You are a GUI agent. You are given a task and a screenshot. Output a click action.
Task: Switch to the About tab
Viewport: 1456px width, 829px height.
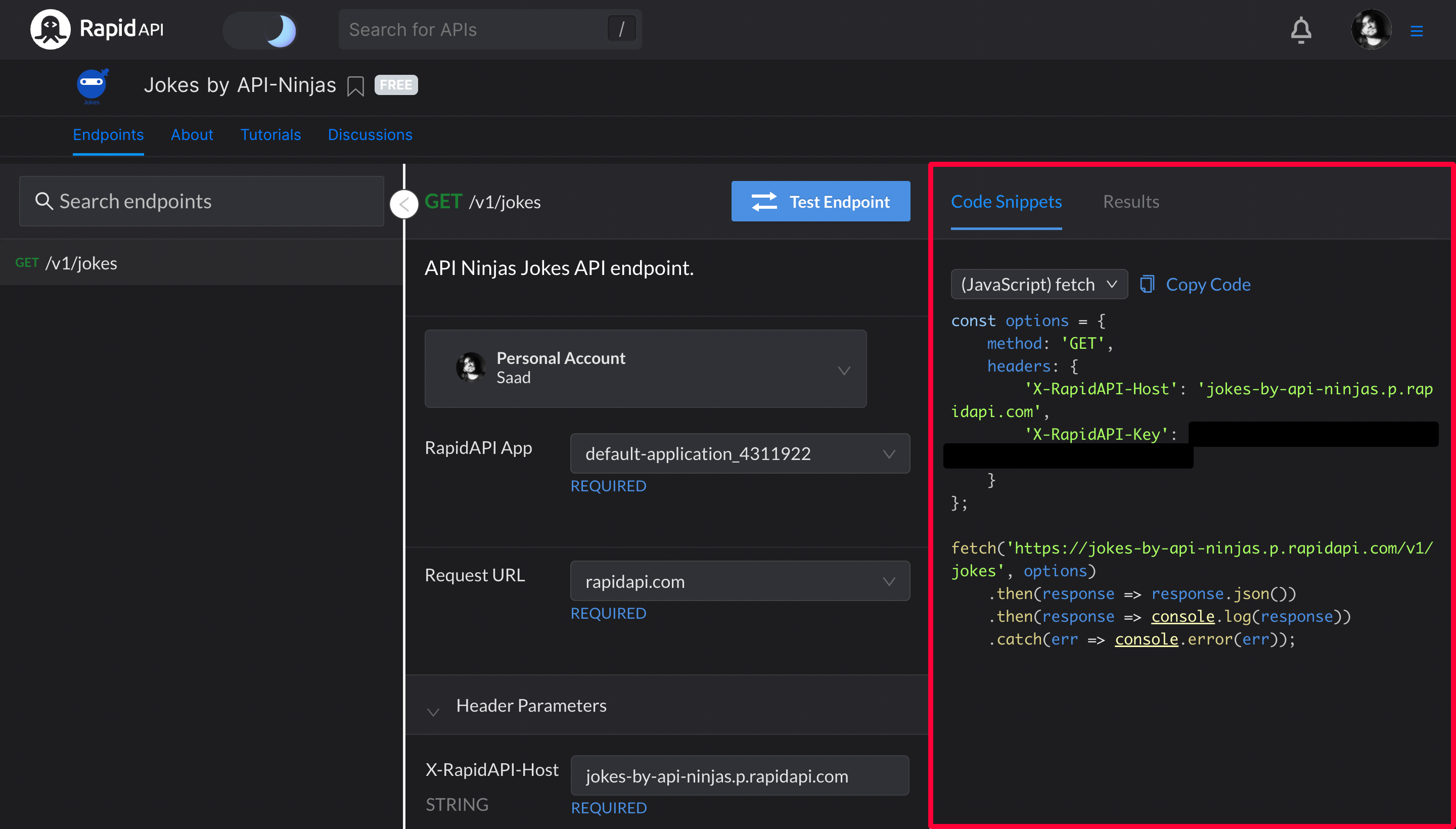(192, 134)
